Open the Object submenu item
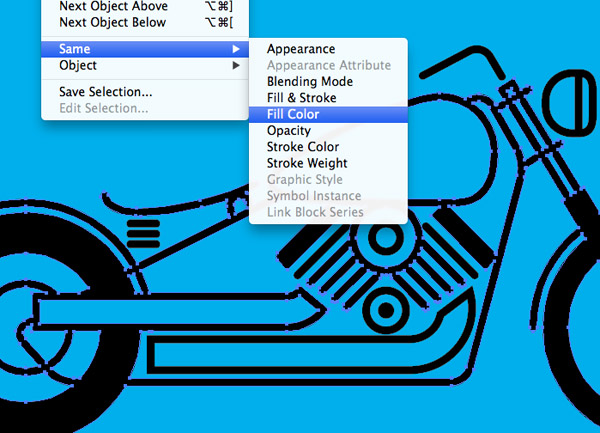Image resolution: width=600 pixels, height=433 pixels. point(145,65)
